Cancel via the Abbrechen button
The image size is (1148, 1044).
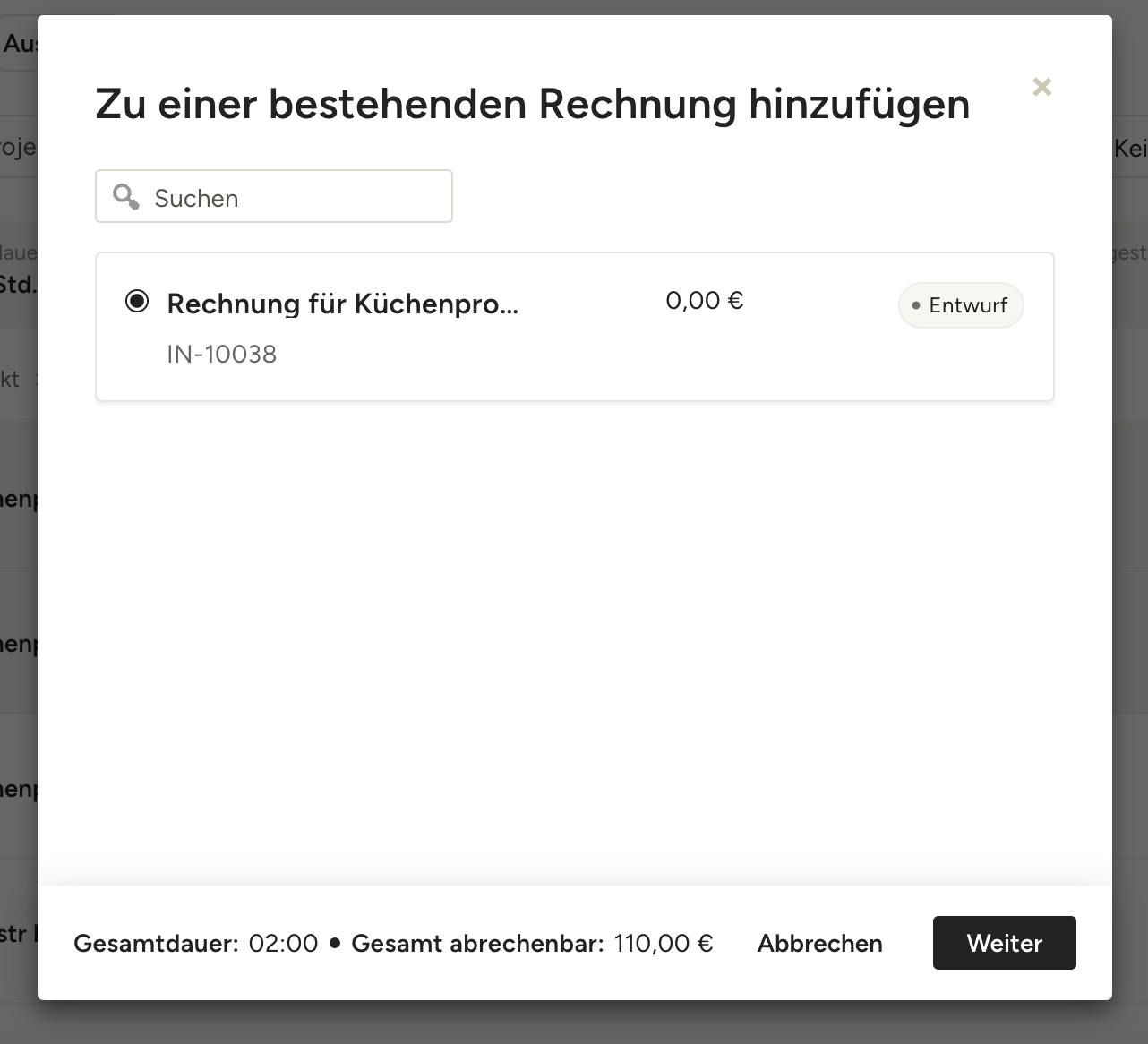pyautogui.click(x=820, y=943)
